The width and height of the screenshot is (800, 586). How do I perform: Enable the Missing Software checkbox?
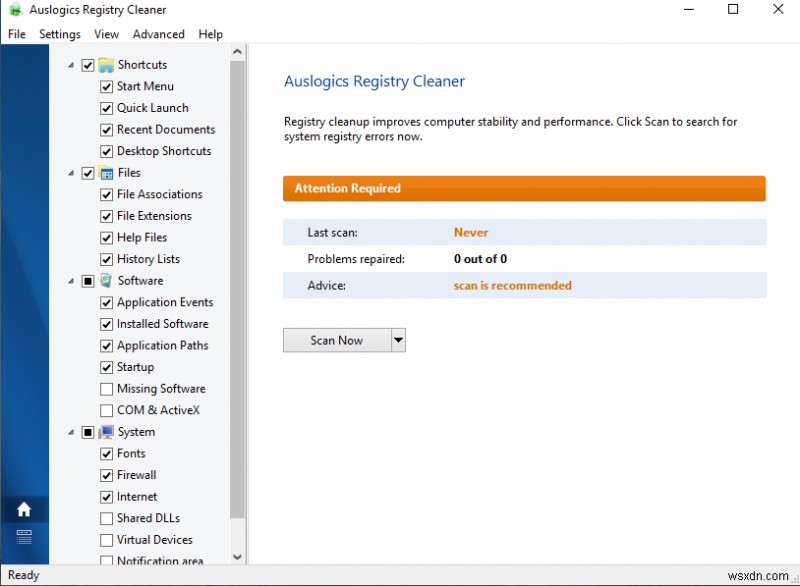107,389
